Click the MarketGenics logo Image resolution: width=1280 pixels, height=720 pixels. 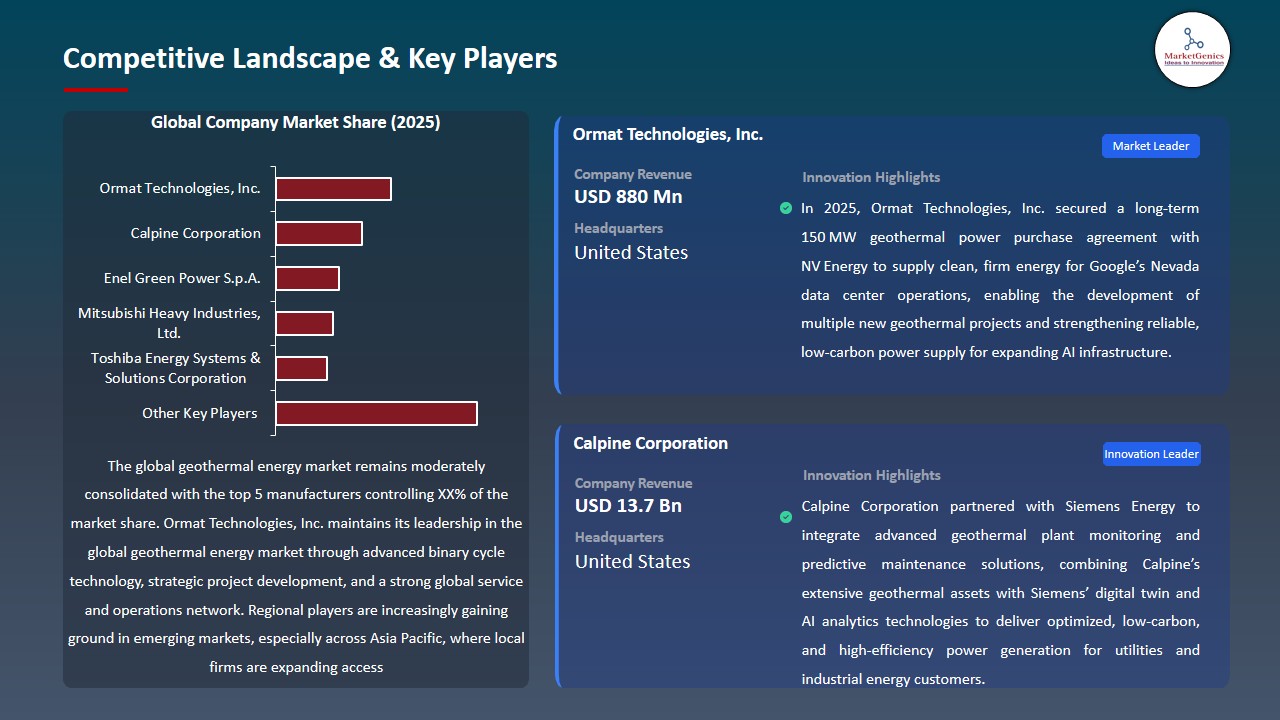pyautogui.click(x=1192, y=49)
